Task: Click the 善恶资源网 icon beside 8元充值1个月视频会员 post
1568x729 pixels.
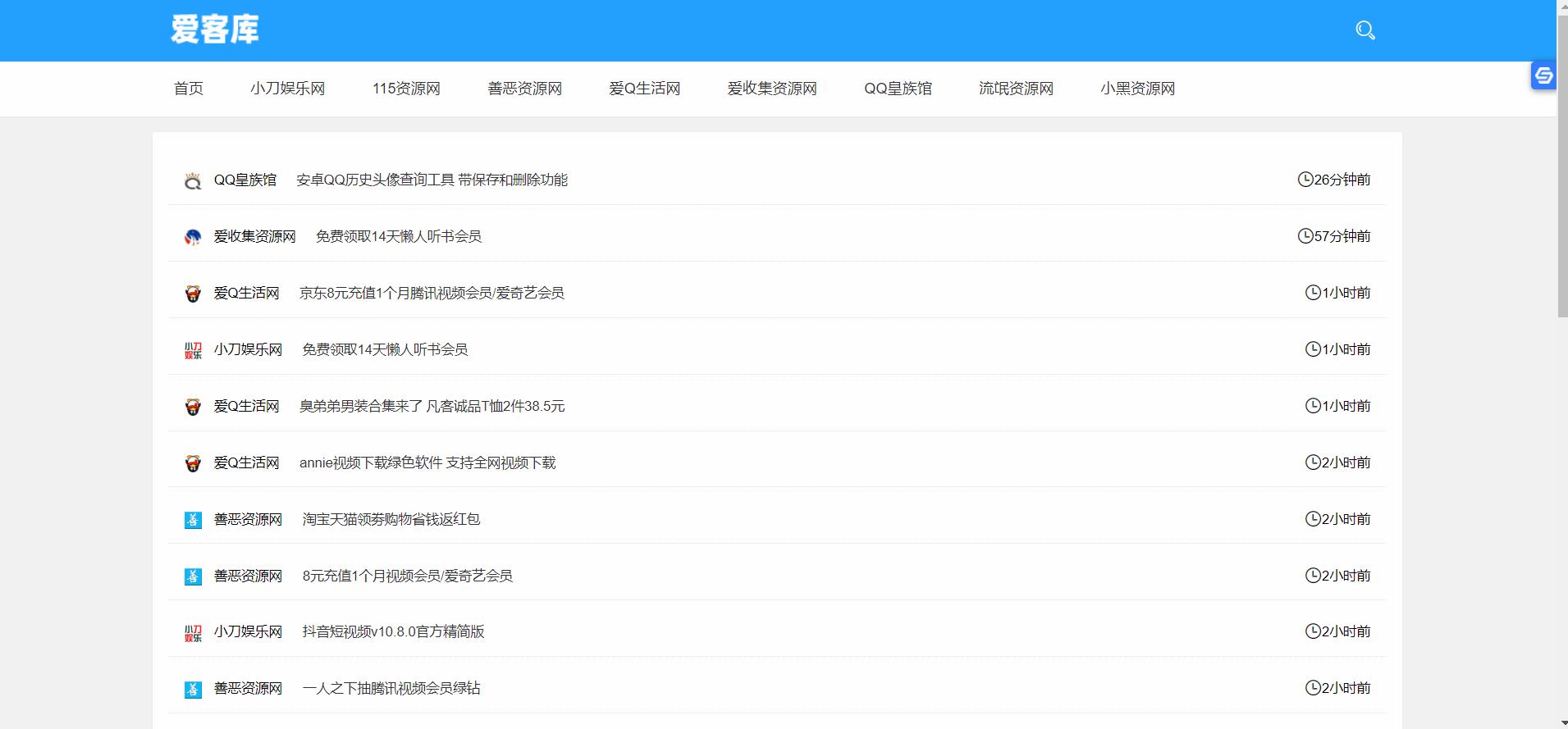Action: point(193,576)
